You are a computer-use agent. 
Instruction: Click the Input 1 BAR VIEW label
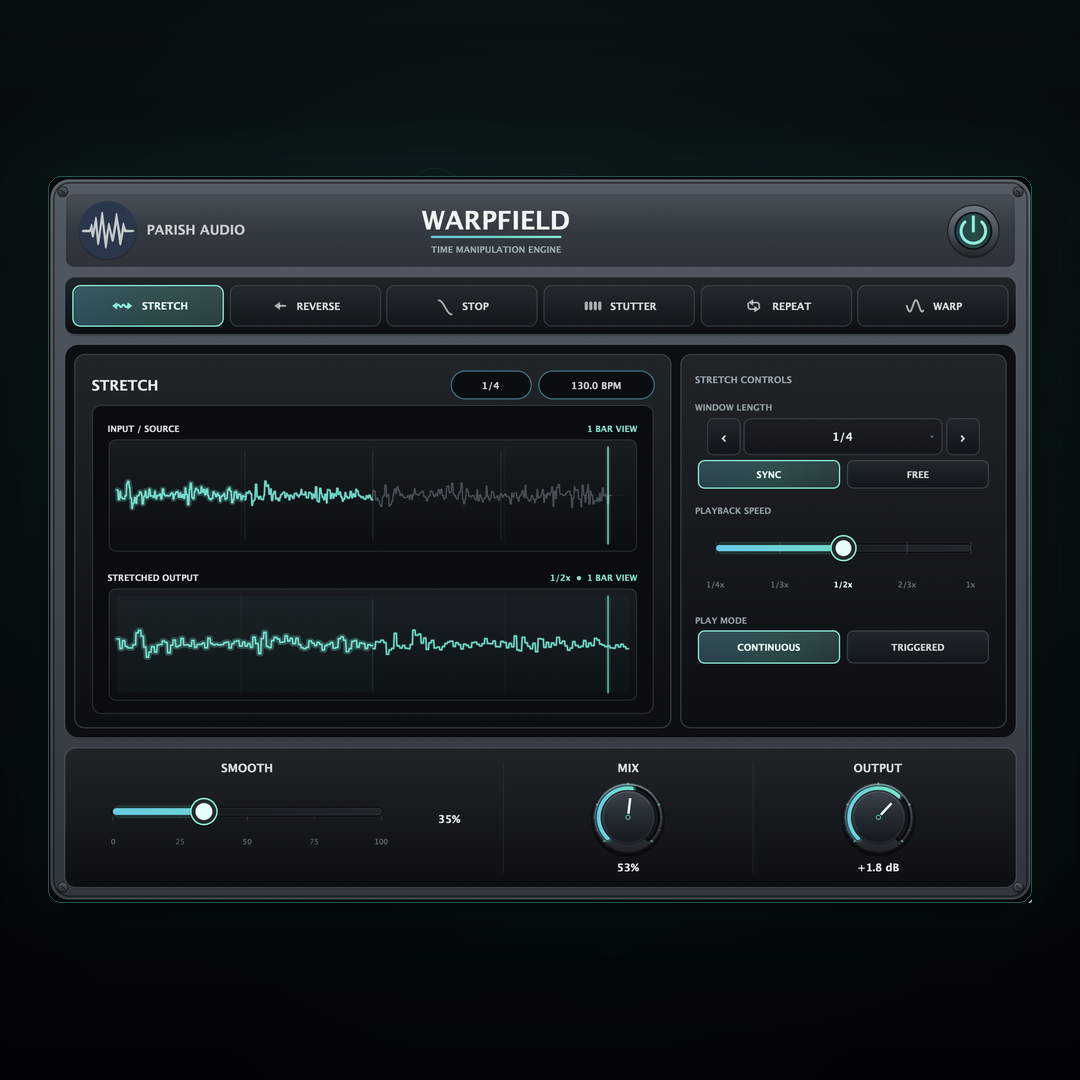(x=612, y=429)
